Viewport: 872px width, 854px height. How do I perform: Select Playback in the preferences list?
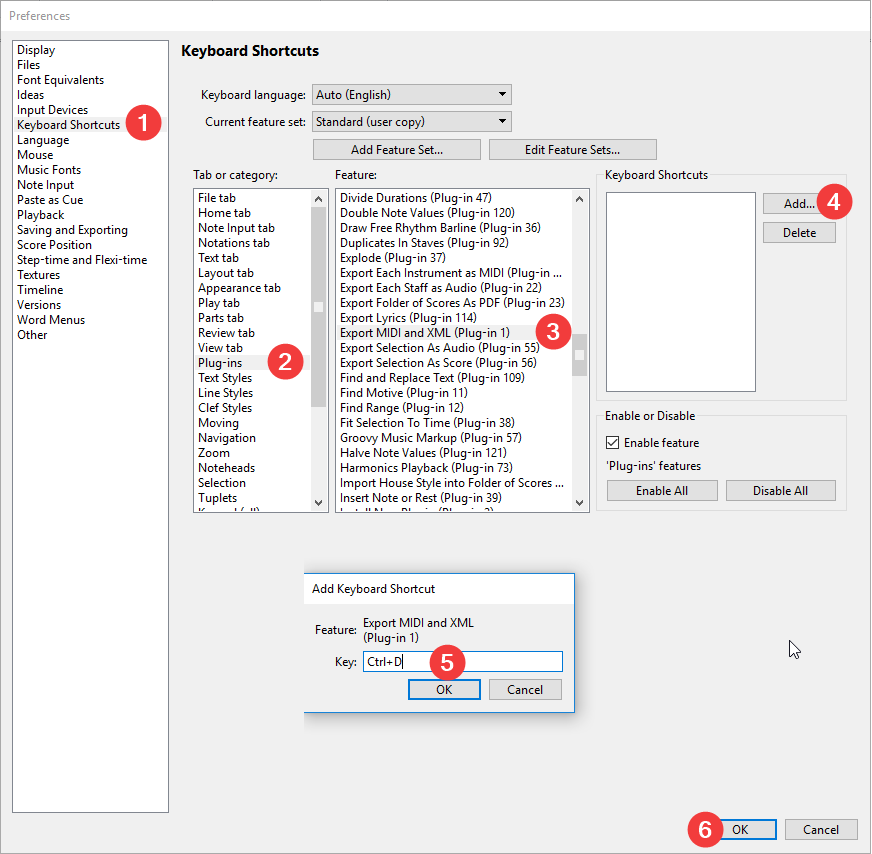pyautogui.click(x=41, y=215)
